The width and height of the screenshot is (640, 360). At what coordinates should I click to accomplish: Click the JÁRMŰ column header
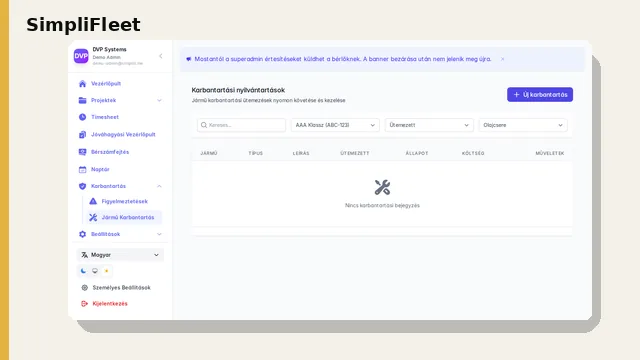pos(209,153)
